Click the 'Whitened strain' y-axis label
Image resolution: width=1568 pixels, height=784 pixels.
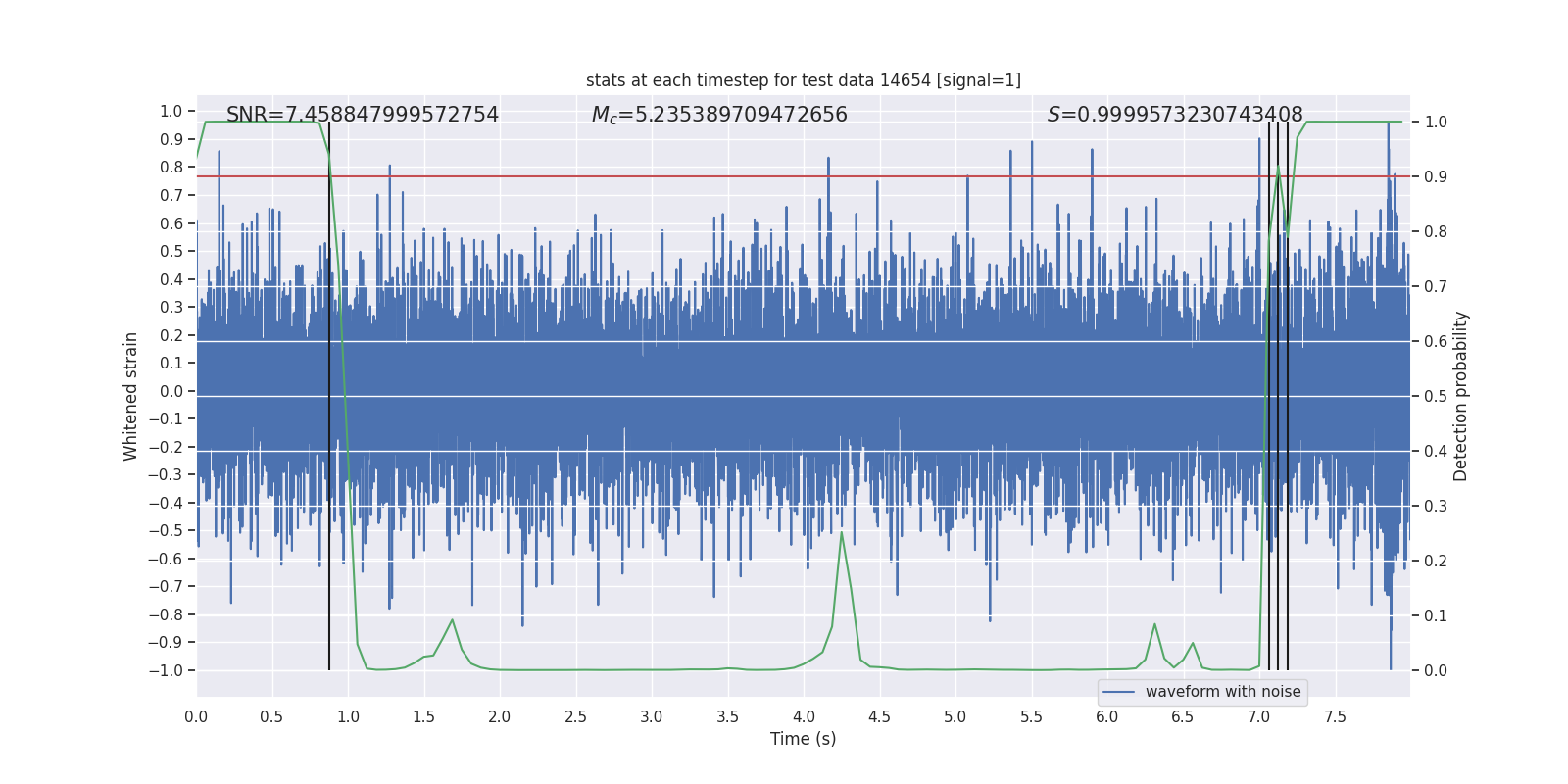tap(131, 396)
